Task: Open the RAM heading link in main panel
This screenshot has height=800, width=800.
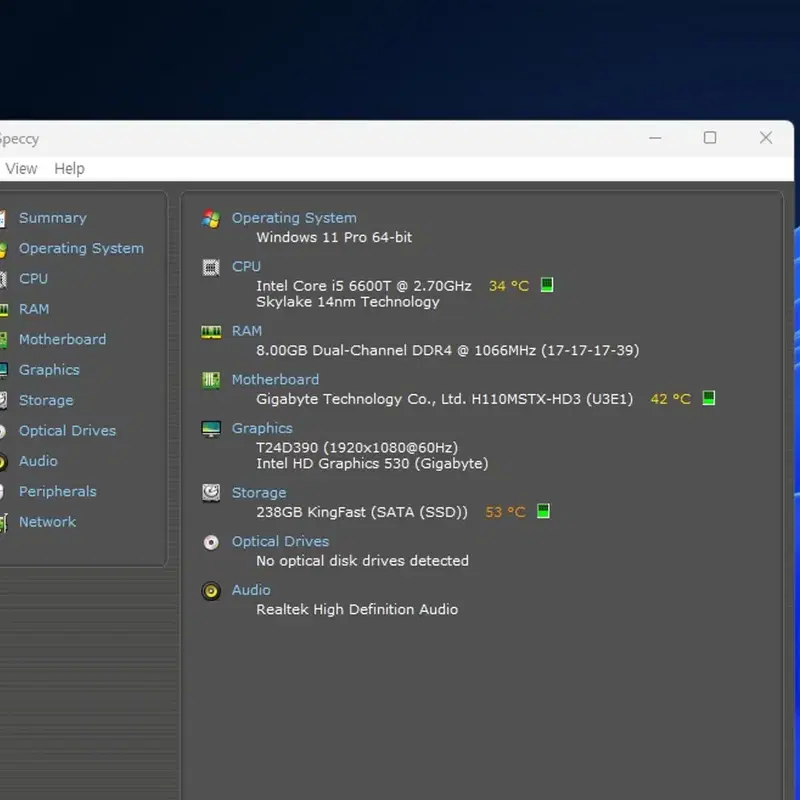Action: [246, 331]
